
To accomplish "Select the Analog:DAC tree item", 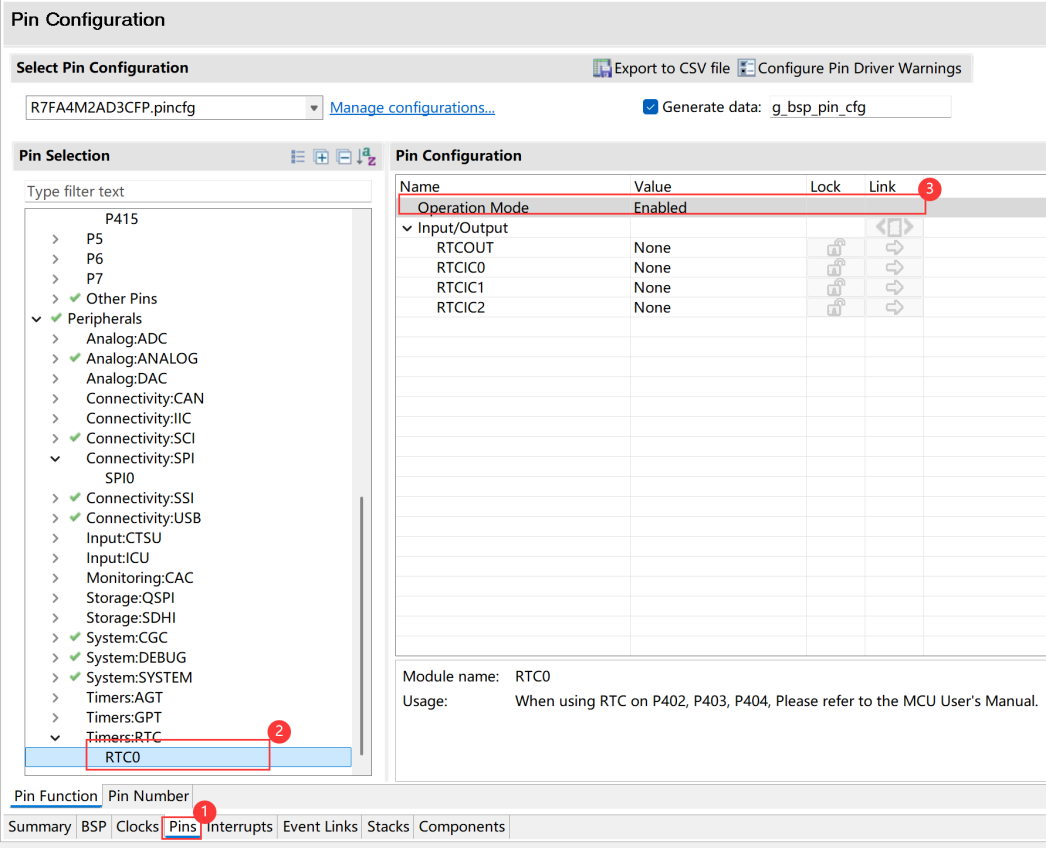I will [x=126, y=379].
